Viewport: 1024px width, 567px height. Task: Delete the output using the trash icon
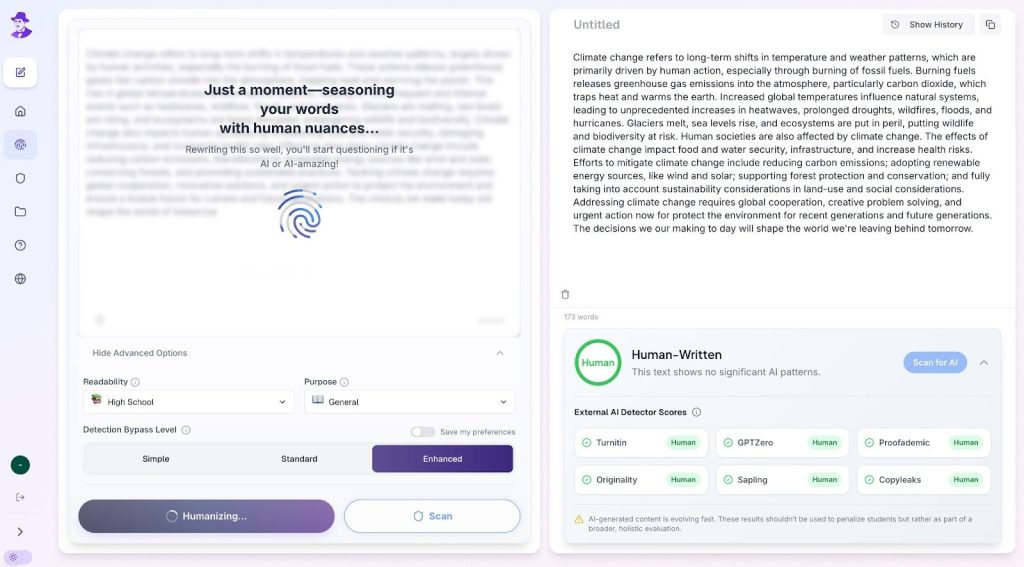[x=565, y=295]
